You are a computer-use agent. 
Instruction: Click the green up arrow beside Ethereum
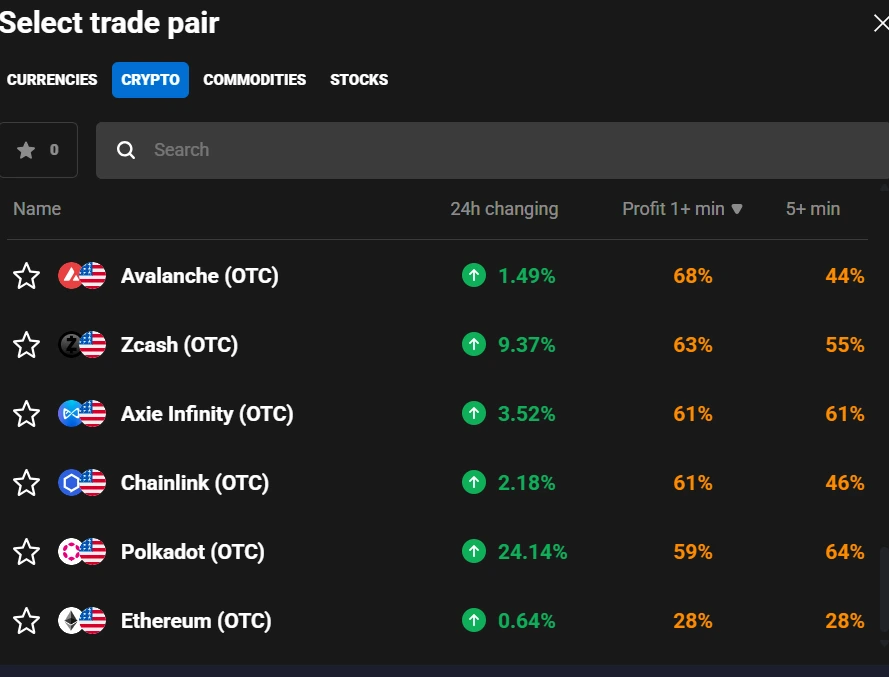[x=474, y=620]
